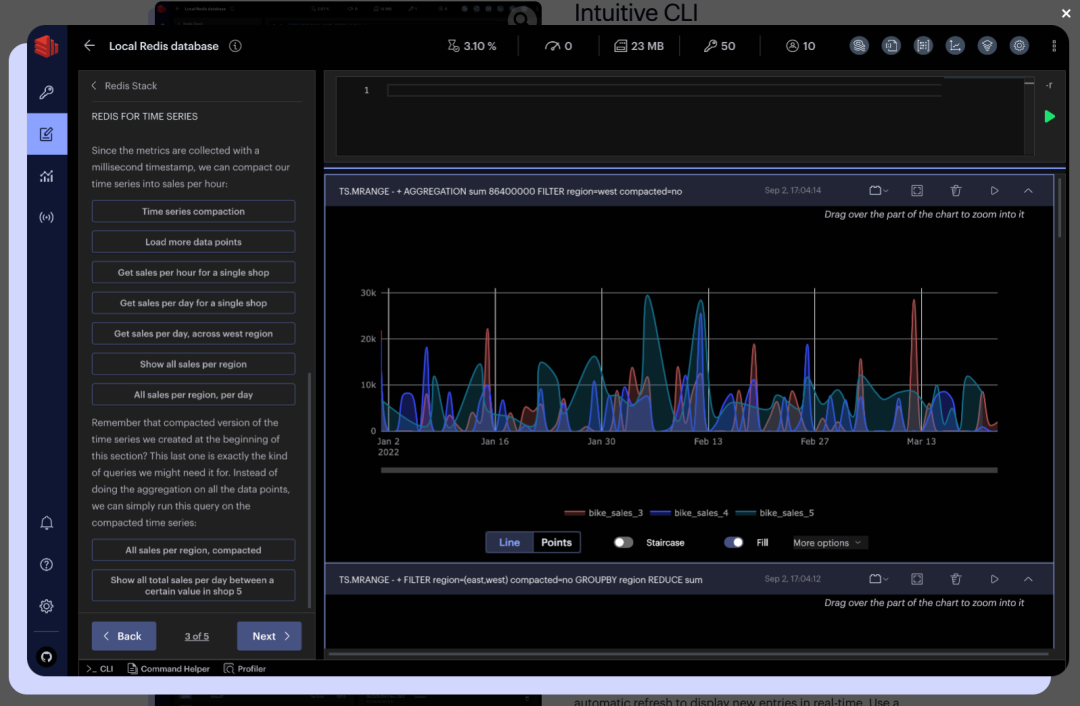Click the All sales per region, compacted button
Screen dimensions: 1080x706
(194, 550)
